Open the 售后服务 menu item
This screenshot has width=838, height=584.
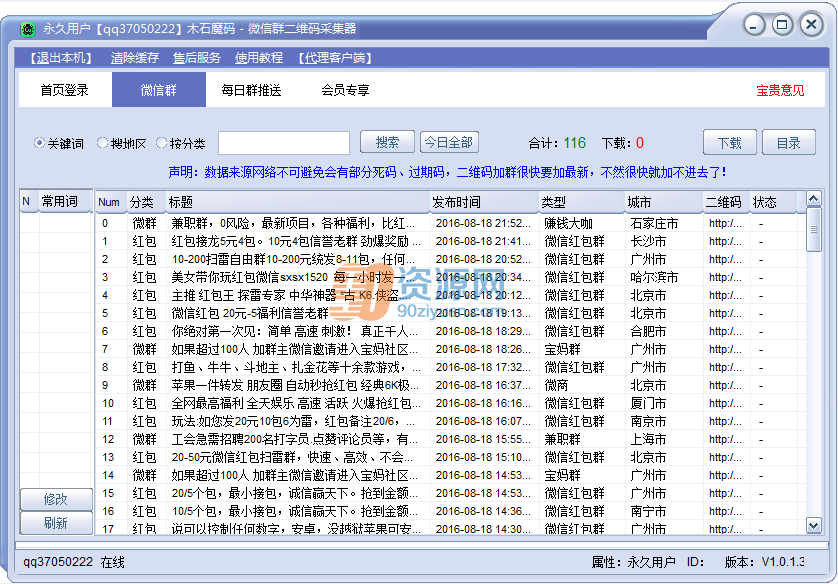(197, 58)
